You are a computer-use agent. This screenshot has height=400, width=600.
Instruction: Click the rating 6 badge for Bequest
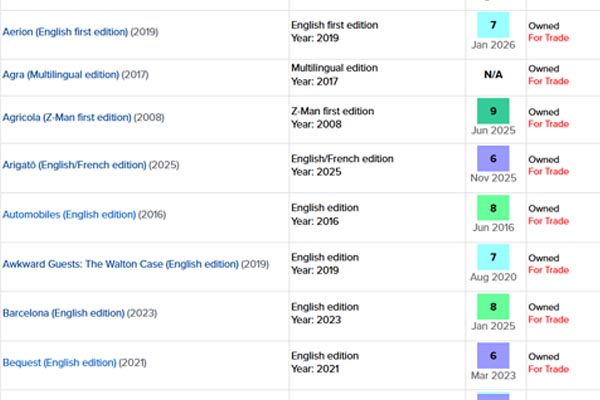click(494, 354)
